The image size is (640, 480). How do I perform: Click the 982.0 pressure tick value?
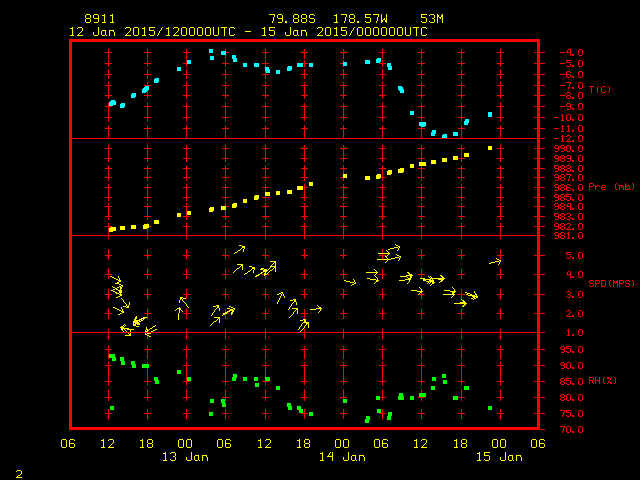(x=569, y=227)
